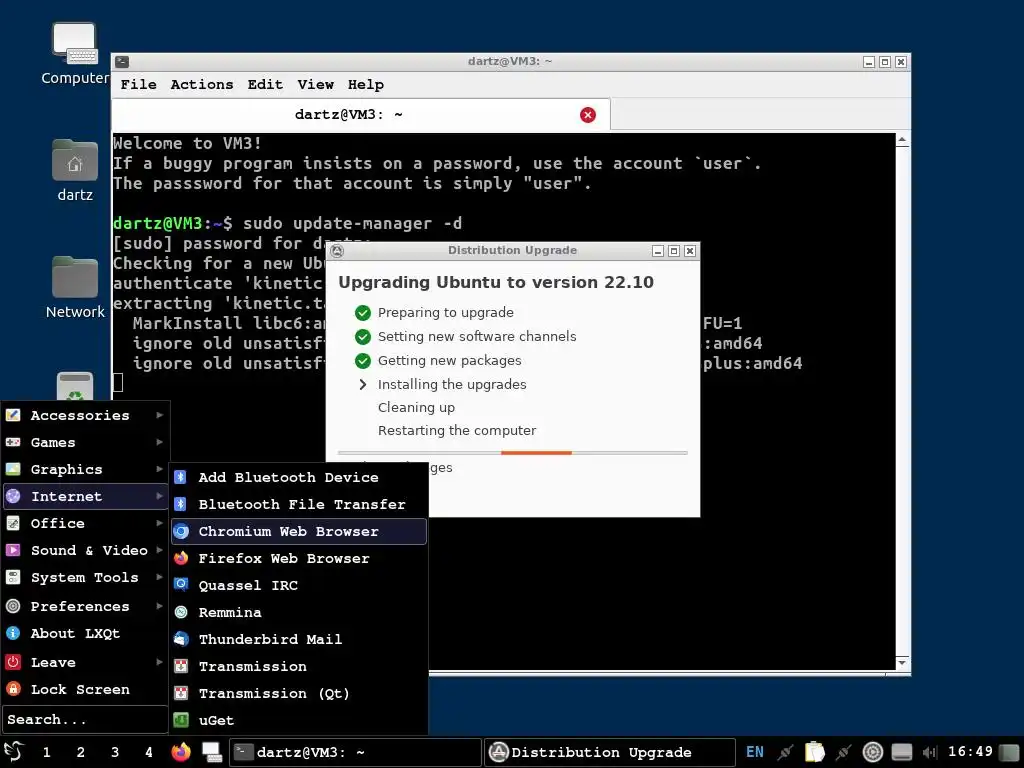Screen dimensions: 1024x768
Task: Launch Thunderbird Mail
Action: (x=298, y=639)
